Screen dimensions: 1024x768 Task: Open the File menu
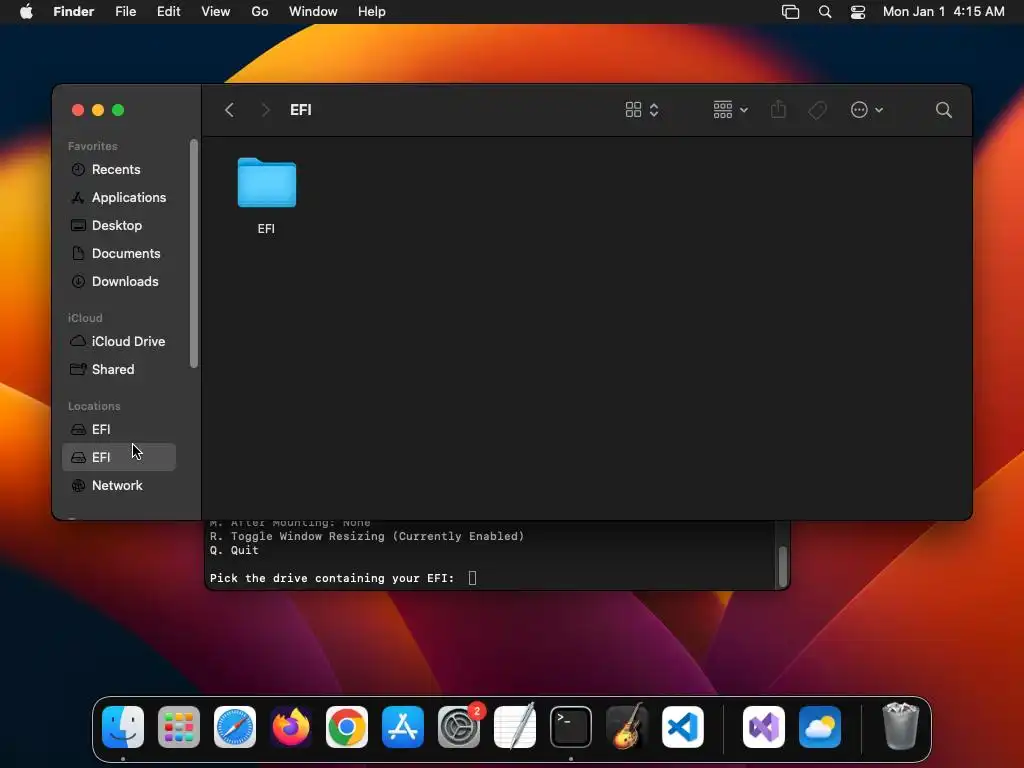(x=125, y=12)
